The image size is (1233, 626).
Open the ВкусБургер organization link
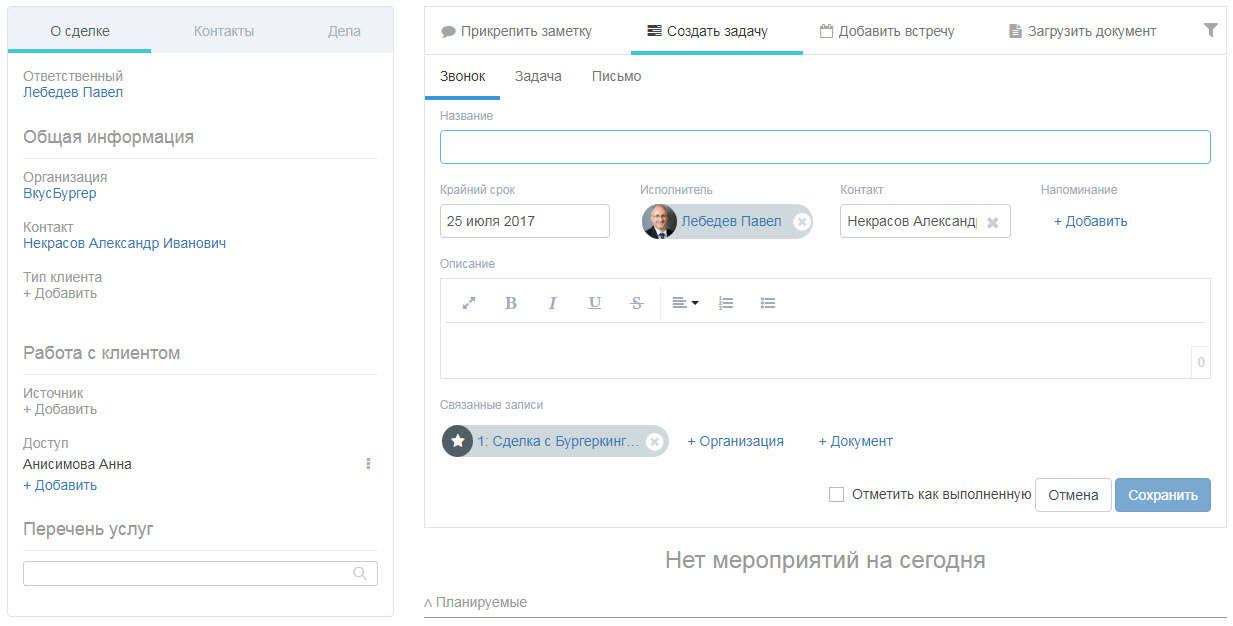(x=60, y=193)
